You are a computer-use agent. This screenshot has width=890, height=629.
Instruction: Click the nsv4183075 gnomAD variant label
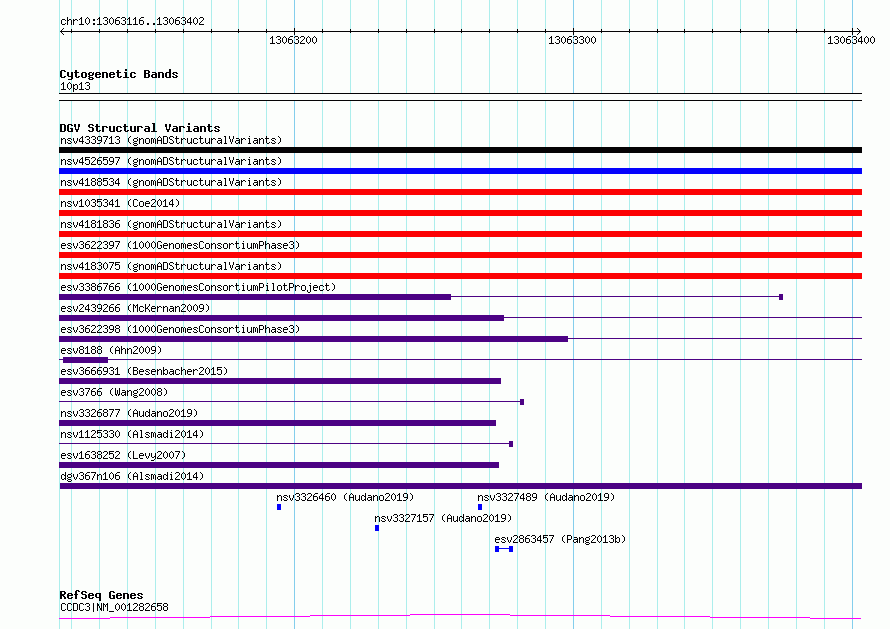(x=171, y=266)
